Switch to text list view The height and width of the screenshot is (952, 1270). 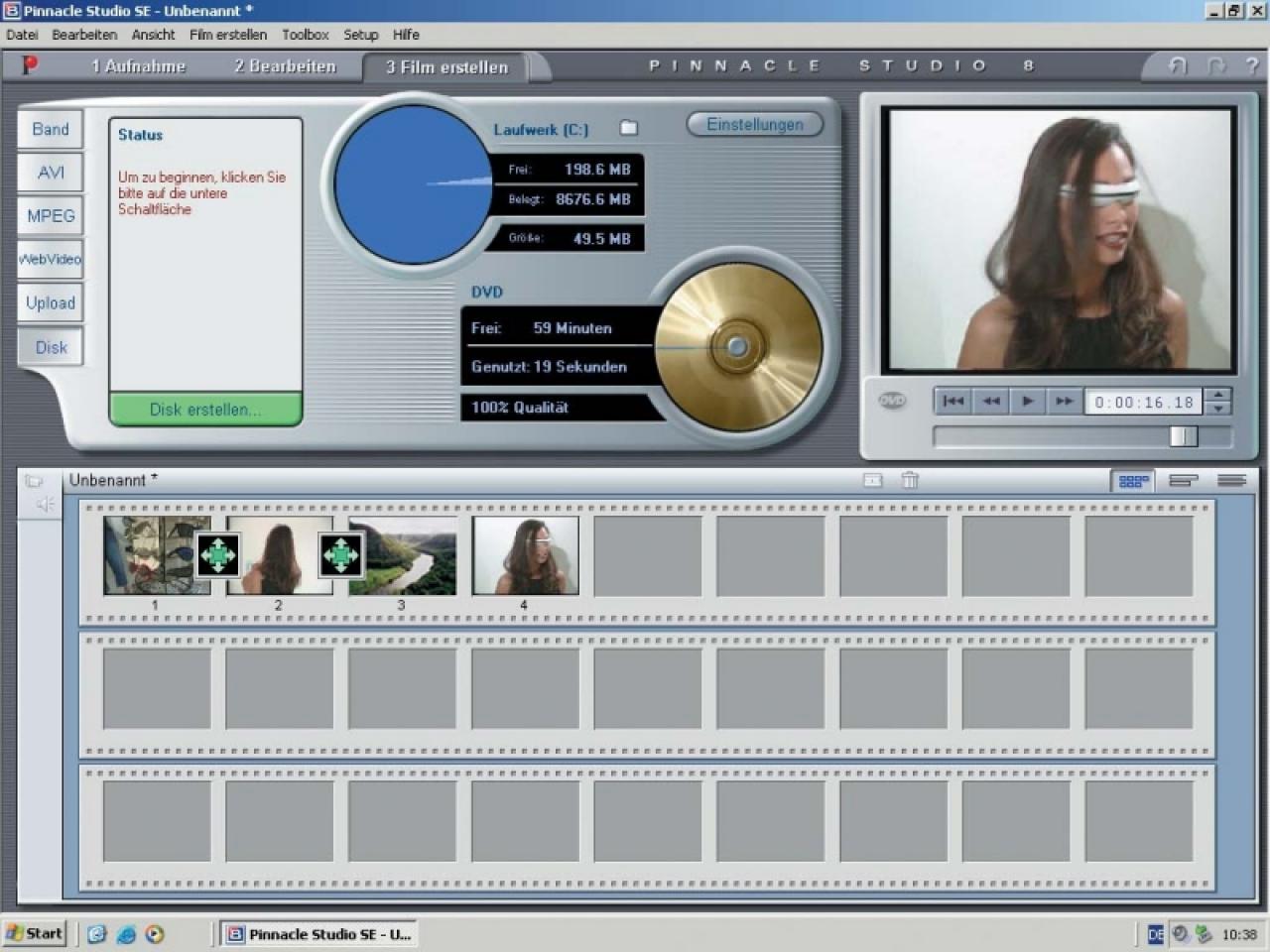[x=1231, y=481]
